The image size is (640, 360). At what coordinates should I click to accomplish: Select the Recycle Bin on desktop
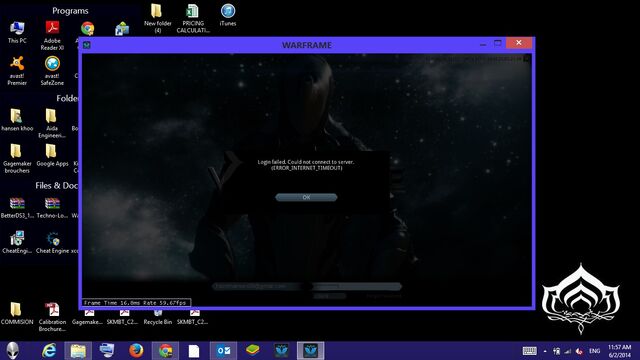coord(158,318)
